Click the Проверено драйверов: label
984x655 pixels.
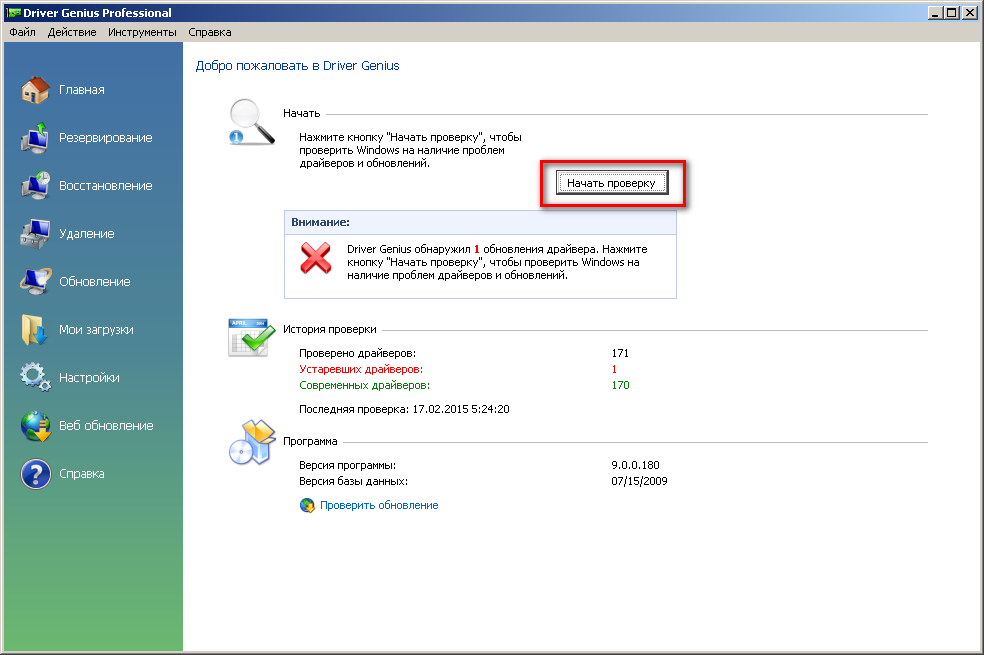point(357,353)
